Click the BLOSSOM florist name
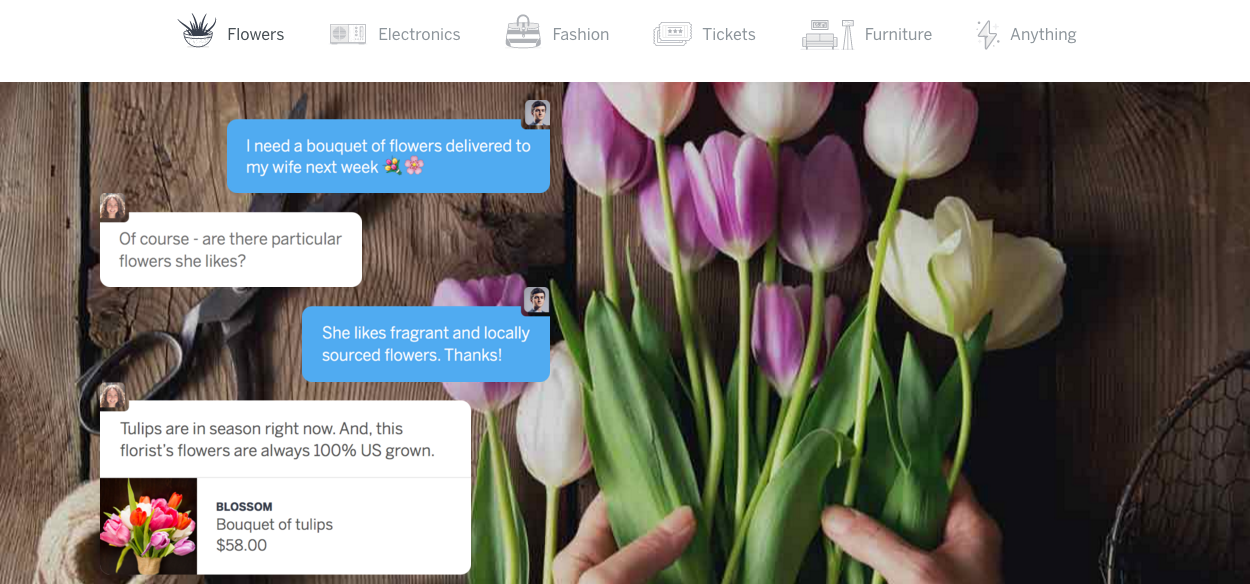This screenshot has height=584, width=1250. click(244, 507)
